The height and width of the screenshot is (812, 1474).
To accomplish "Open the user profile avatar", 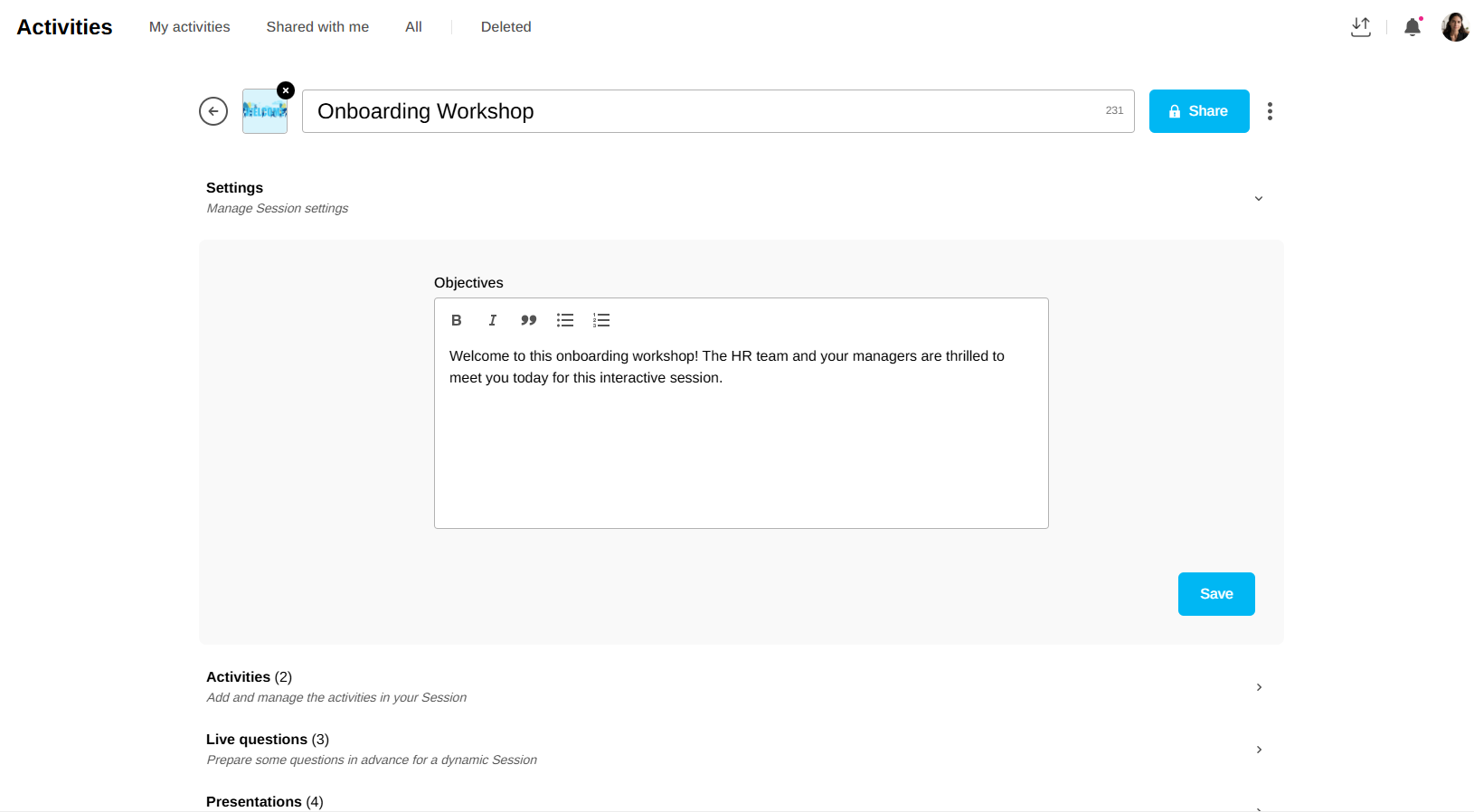I will click(1455, 27).
